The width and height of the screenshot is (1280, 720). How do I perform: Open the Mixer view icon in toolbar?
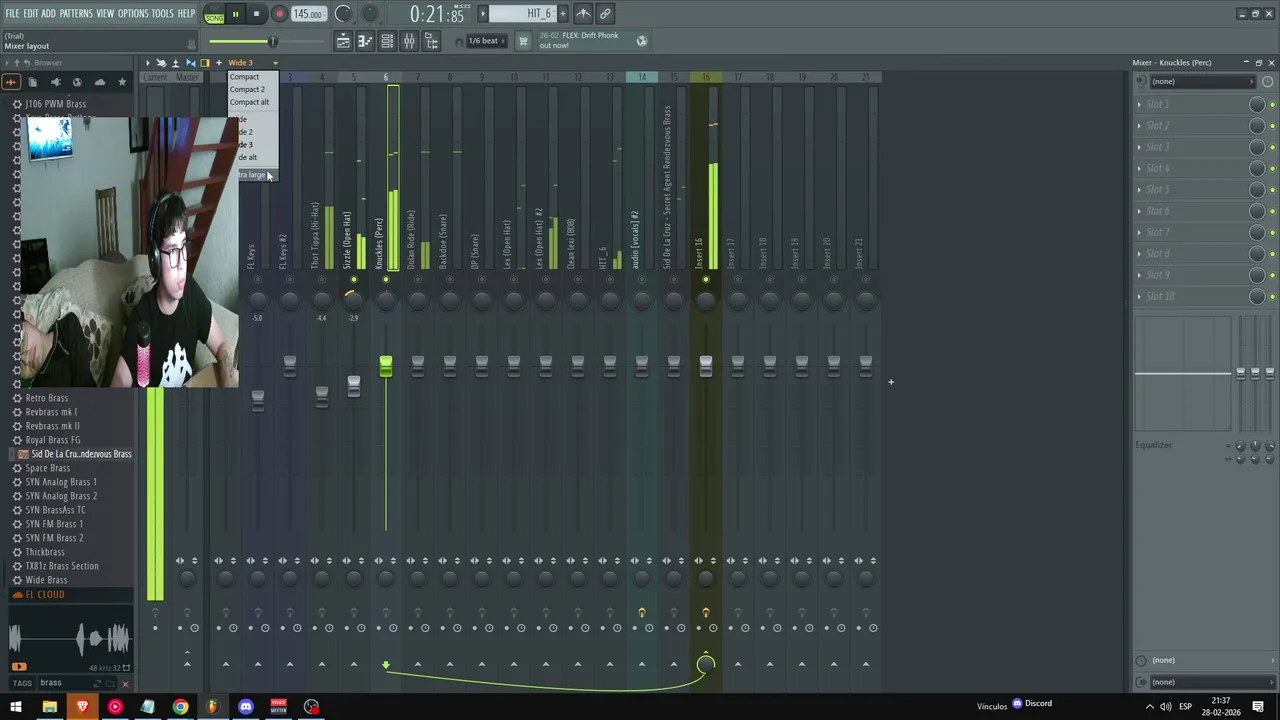click(x=409, y=41)
